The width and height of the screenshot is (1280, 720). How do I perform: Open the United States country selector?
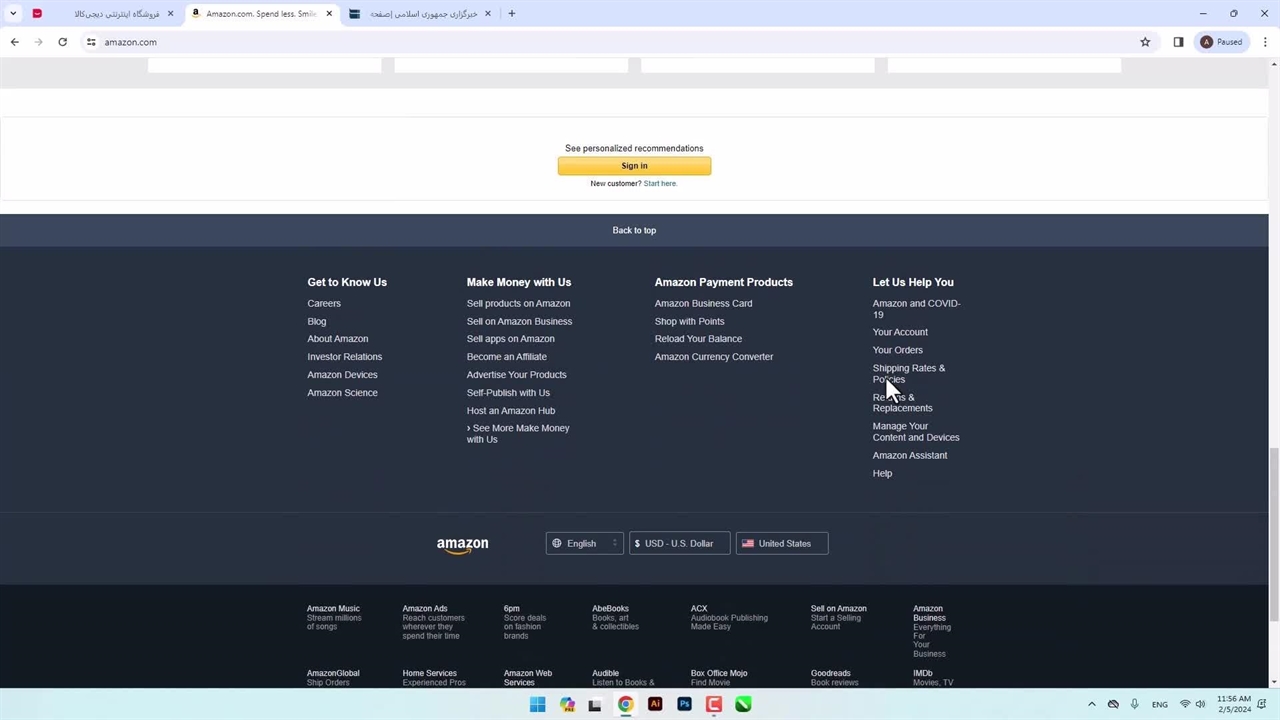[x=781, y=543]
